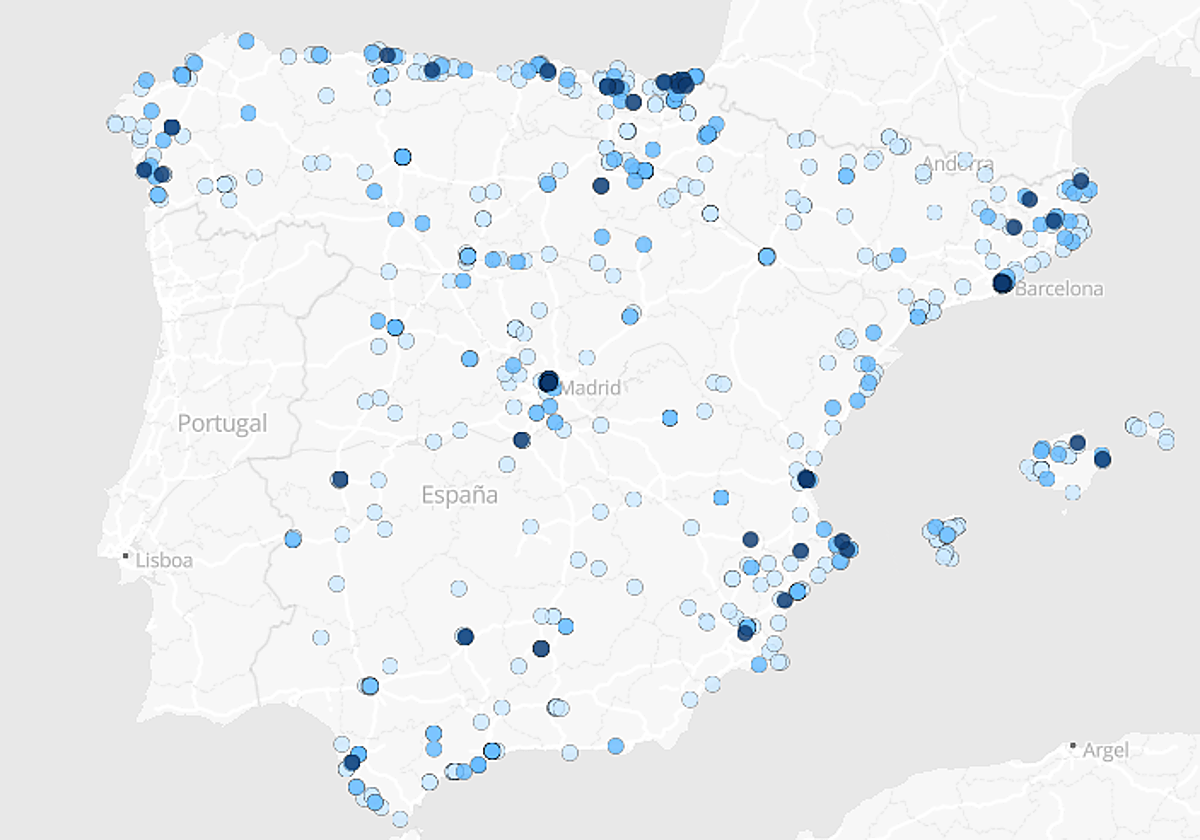Click the España country label
Screen dimensions: 1200x840
[459, 494]
